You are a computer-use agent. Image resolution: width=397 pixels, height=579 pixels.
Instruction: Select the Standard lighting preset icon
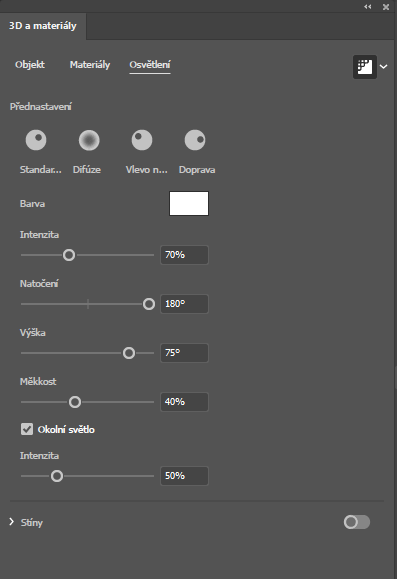(36, 140)
